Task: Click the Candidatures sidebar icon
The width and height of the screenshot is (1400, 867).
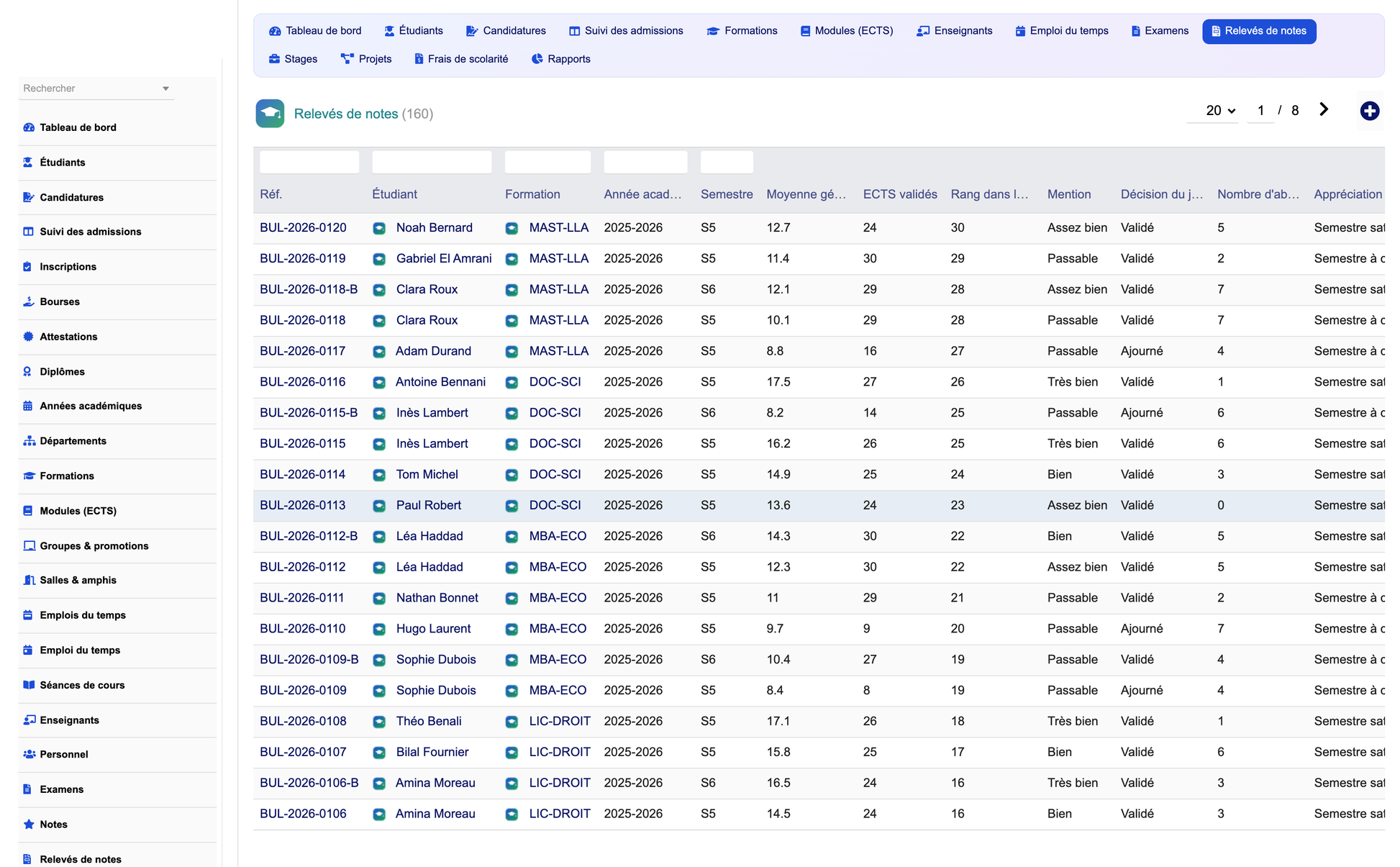Action: (29, 197)
